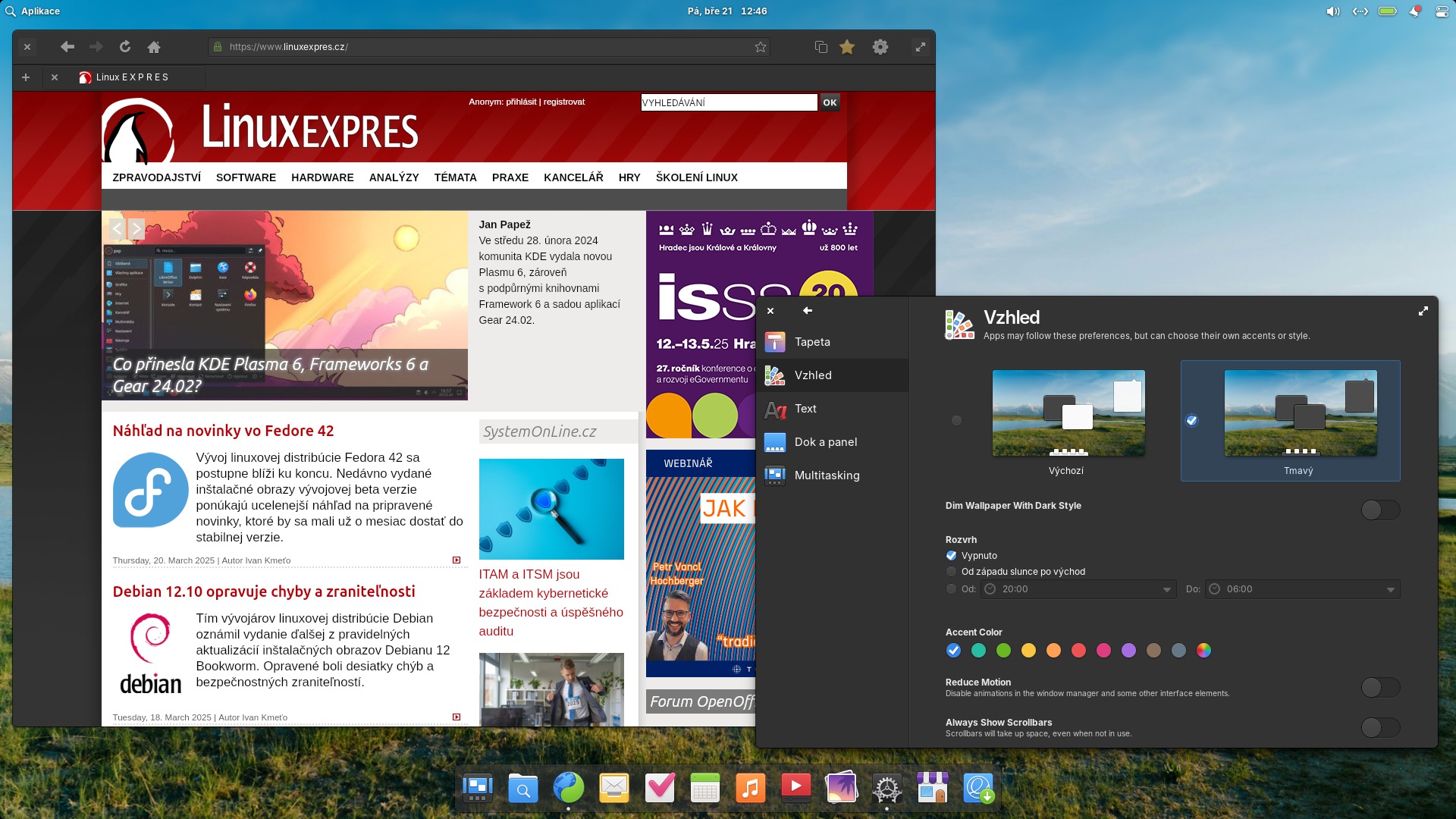Open the sound indicator in top panel
The height and width of the screenshot is (819, 1456).
[x=1332, y=11]
